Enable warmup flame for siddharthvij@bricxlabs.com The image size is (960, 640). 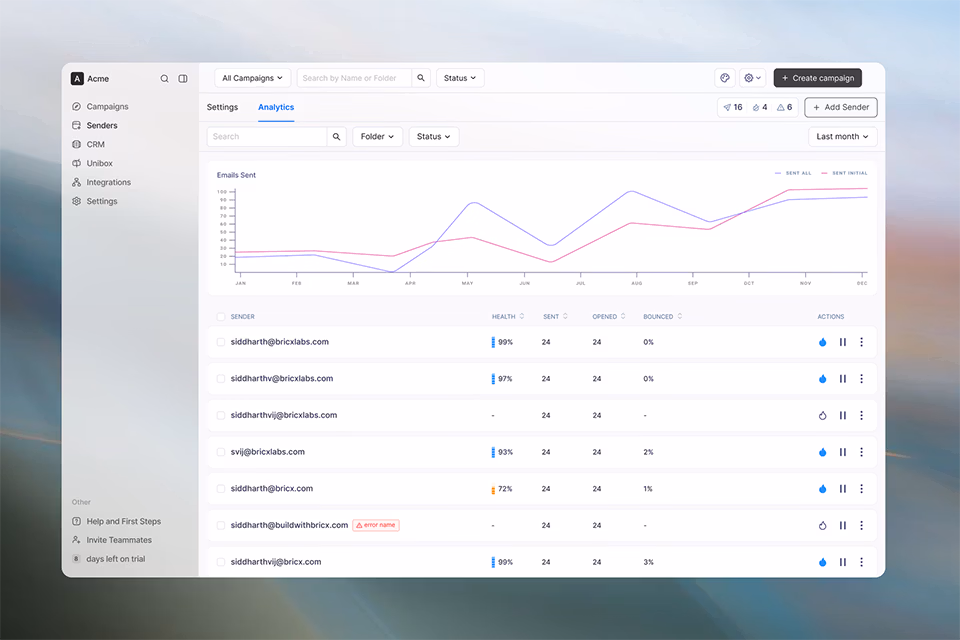coord(822,416)
